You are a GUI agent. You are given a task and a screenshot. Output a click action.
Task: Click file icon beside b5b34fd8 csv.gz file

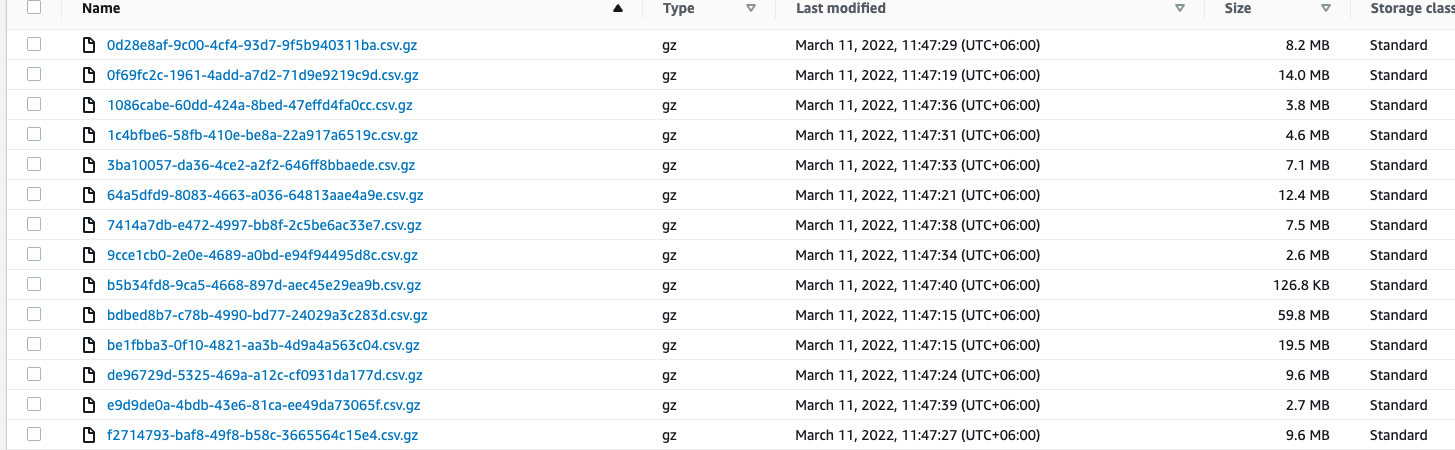point(89,285)
